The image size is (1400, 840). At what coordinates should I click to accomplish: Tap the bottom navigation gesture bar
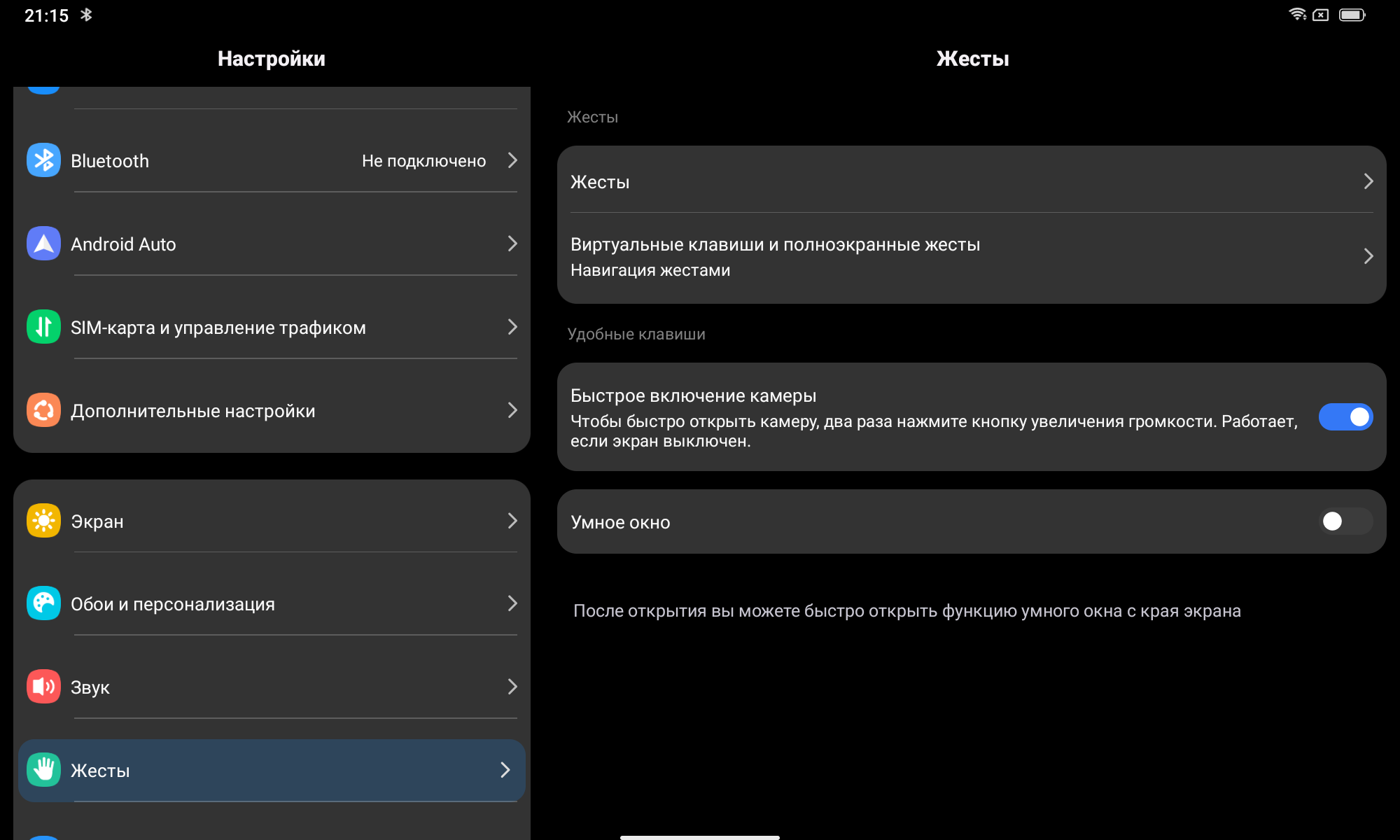point(700,836)
